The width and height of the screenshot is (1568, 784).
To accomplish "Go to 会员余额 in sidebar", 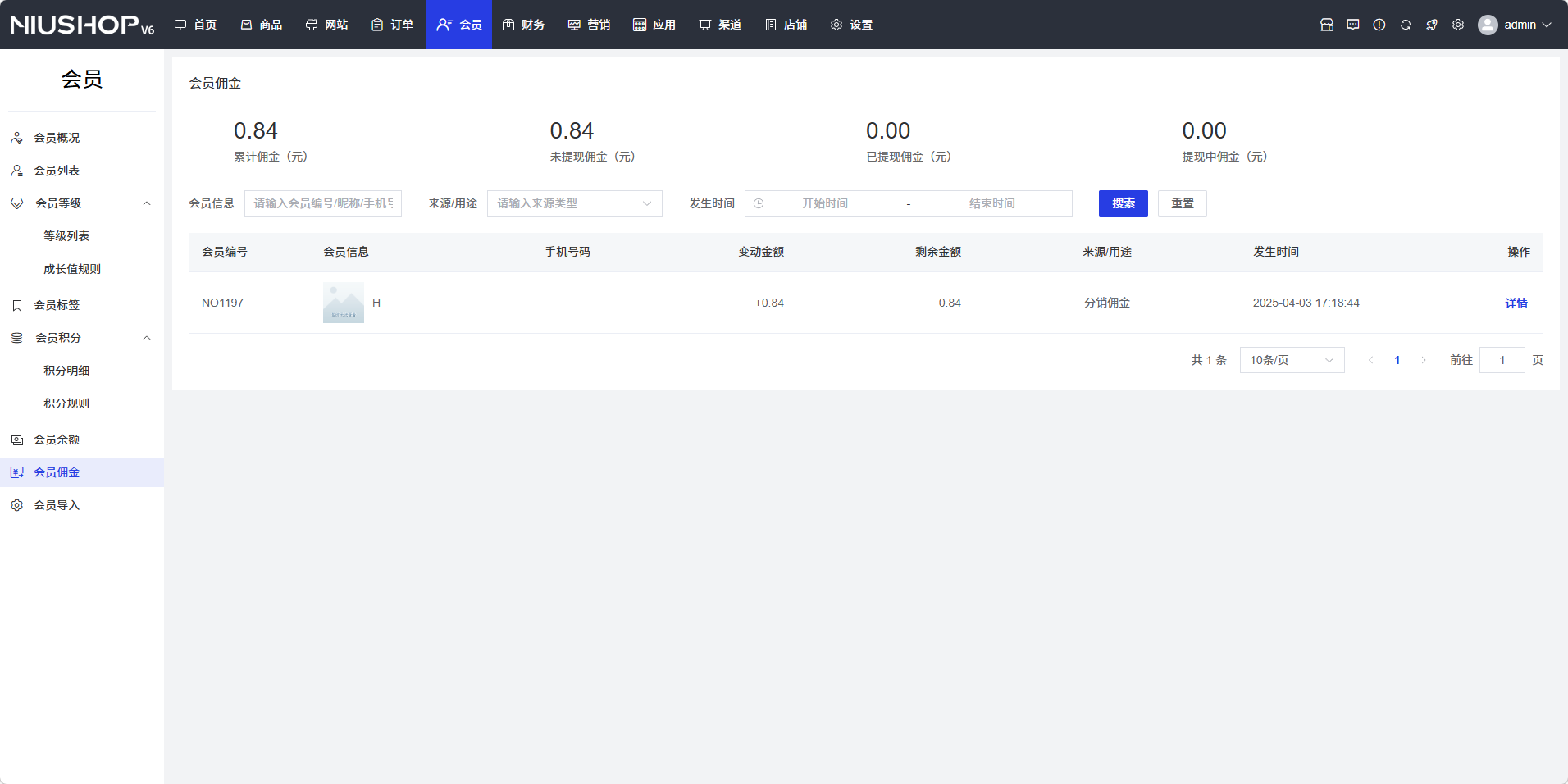I will coord(57,440).
